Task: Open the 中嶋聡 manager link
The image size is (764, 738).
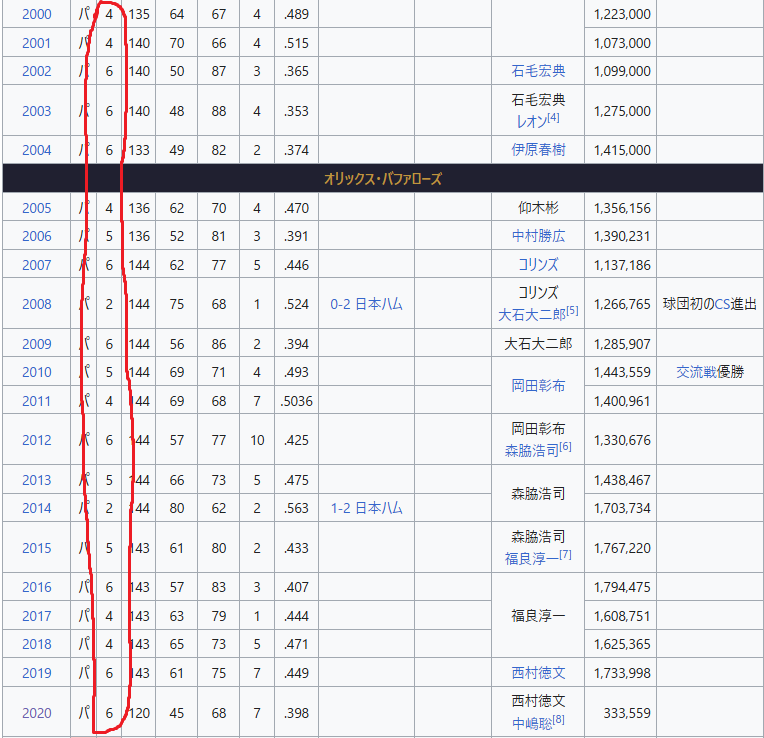Action: click(531, 724)
